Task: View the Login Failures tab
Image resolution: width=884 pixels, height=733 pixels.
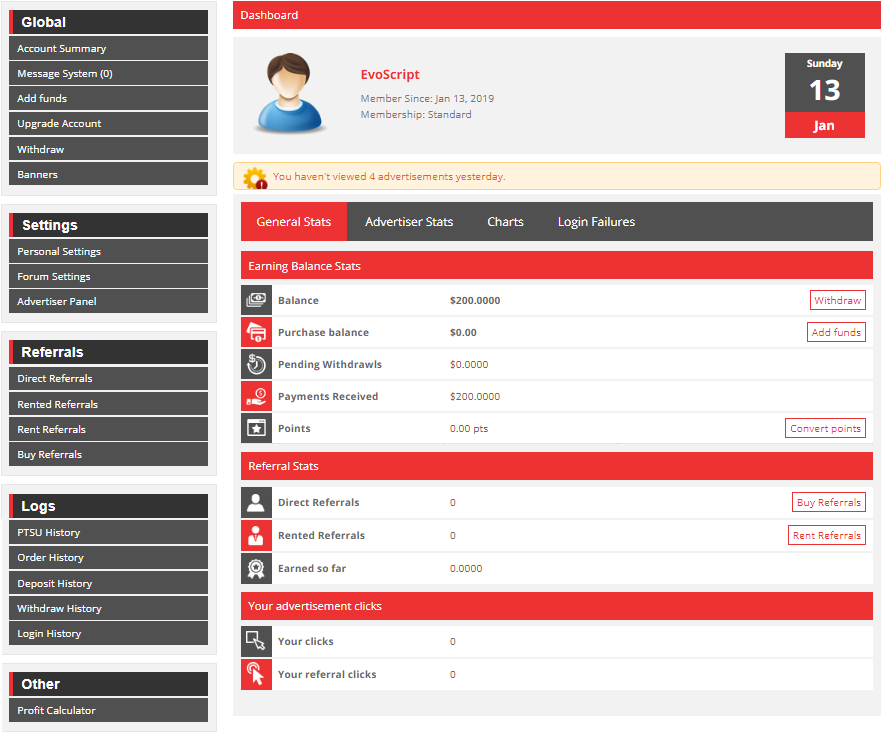Action: pyautogui.click(x=596, y=221)
